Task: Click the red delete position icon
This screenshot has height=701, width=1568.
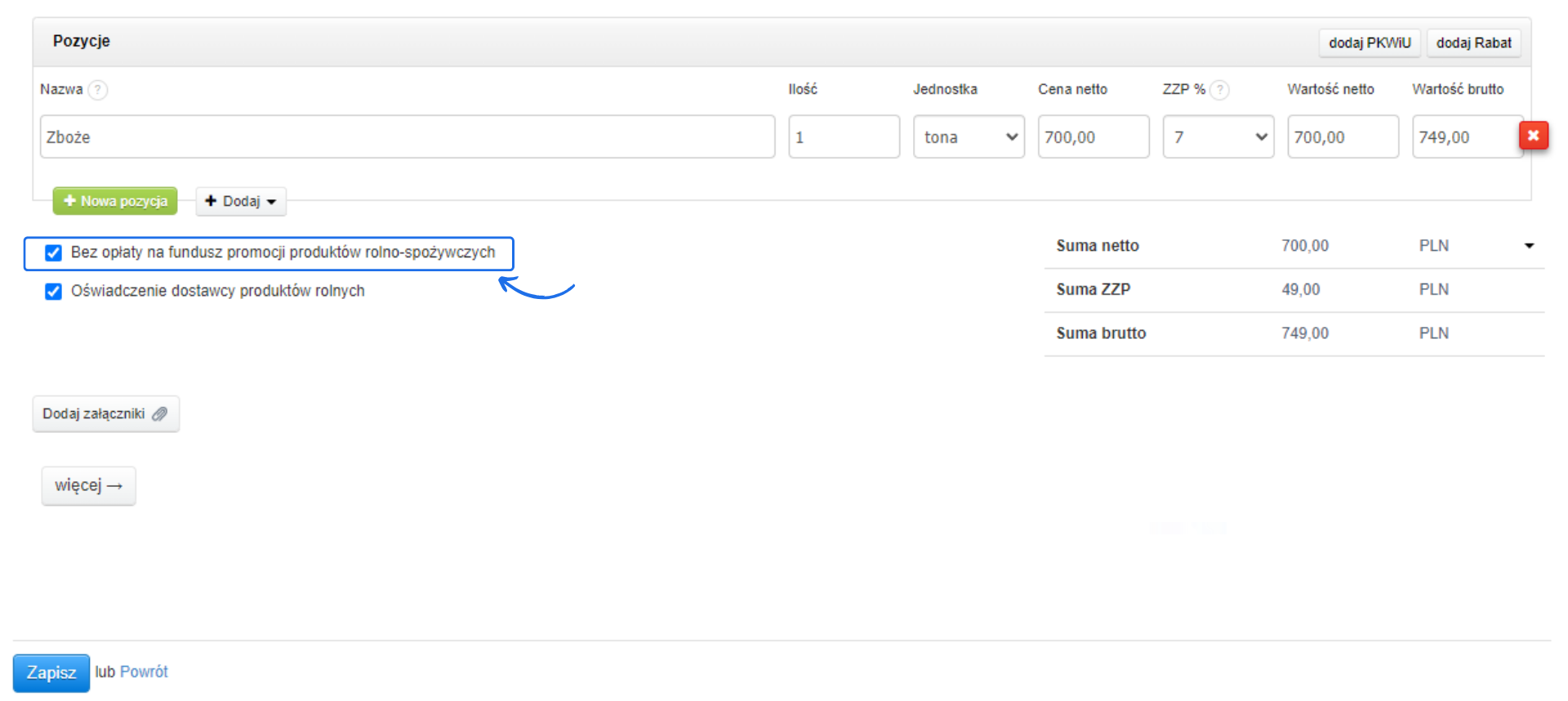Action: pyautogui.click(x=1533, y=136)
